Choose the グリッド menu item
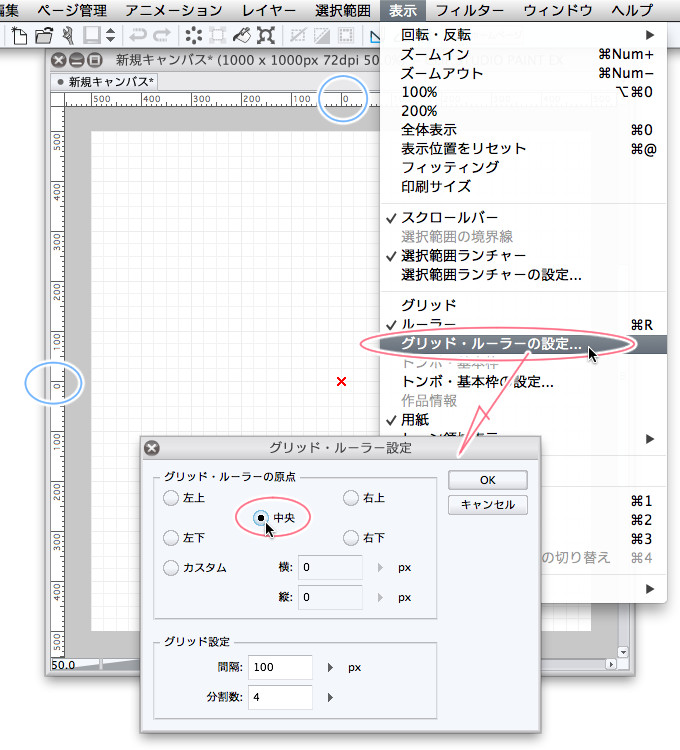This screenshot has width=680, height=750. [523, 305]
